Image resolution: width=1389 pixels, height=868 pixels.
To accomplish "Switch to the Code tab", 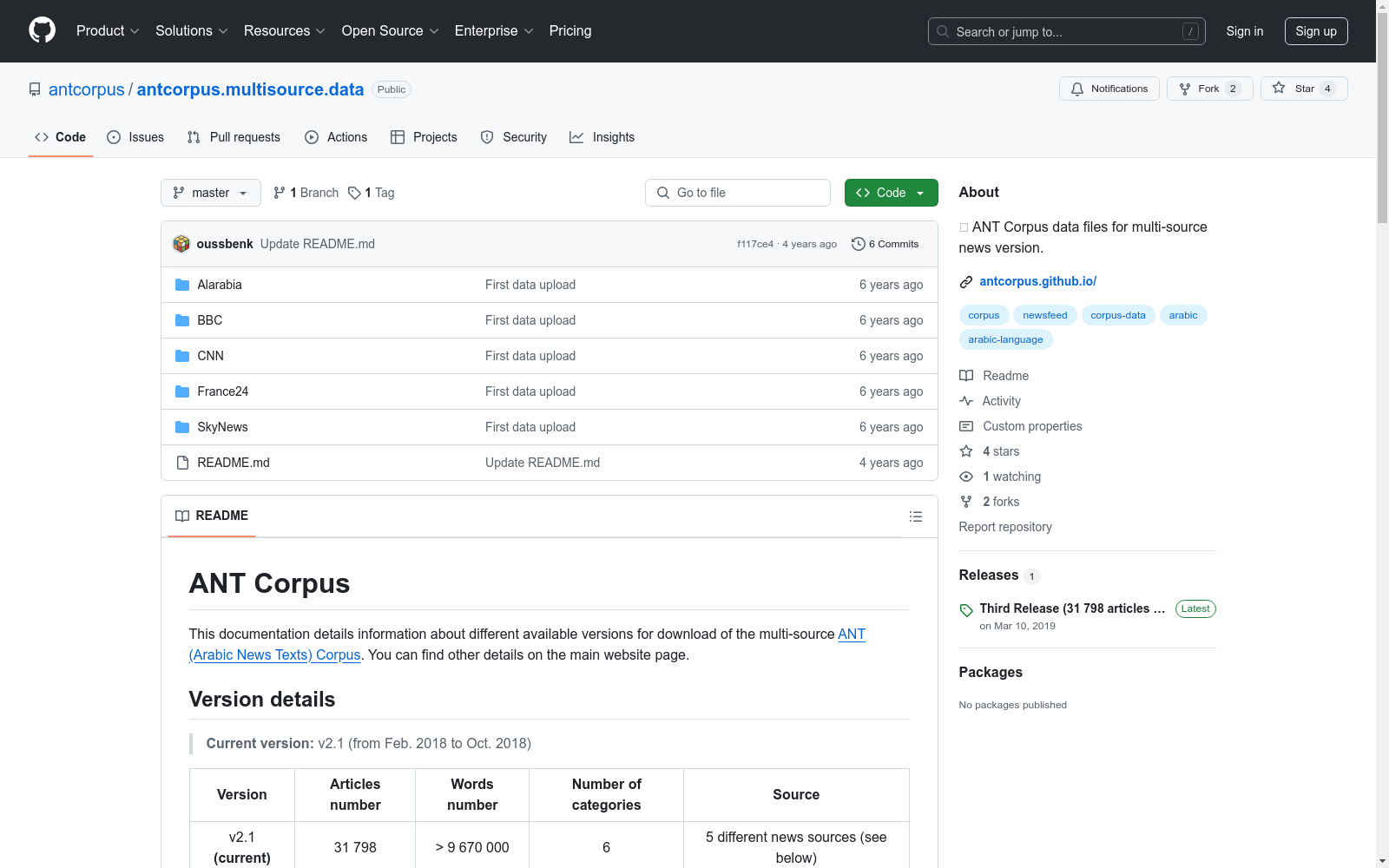I will click(61, 137).
